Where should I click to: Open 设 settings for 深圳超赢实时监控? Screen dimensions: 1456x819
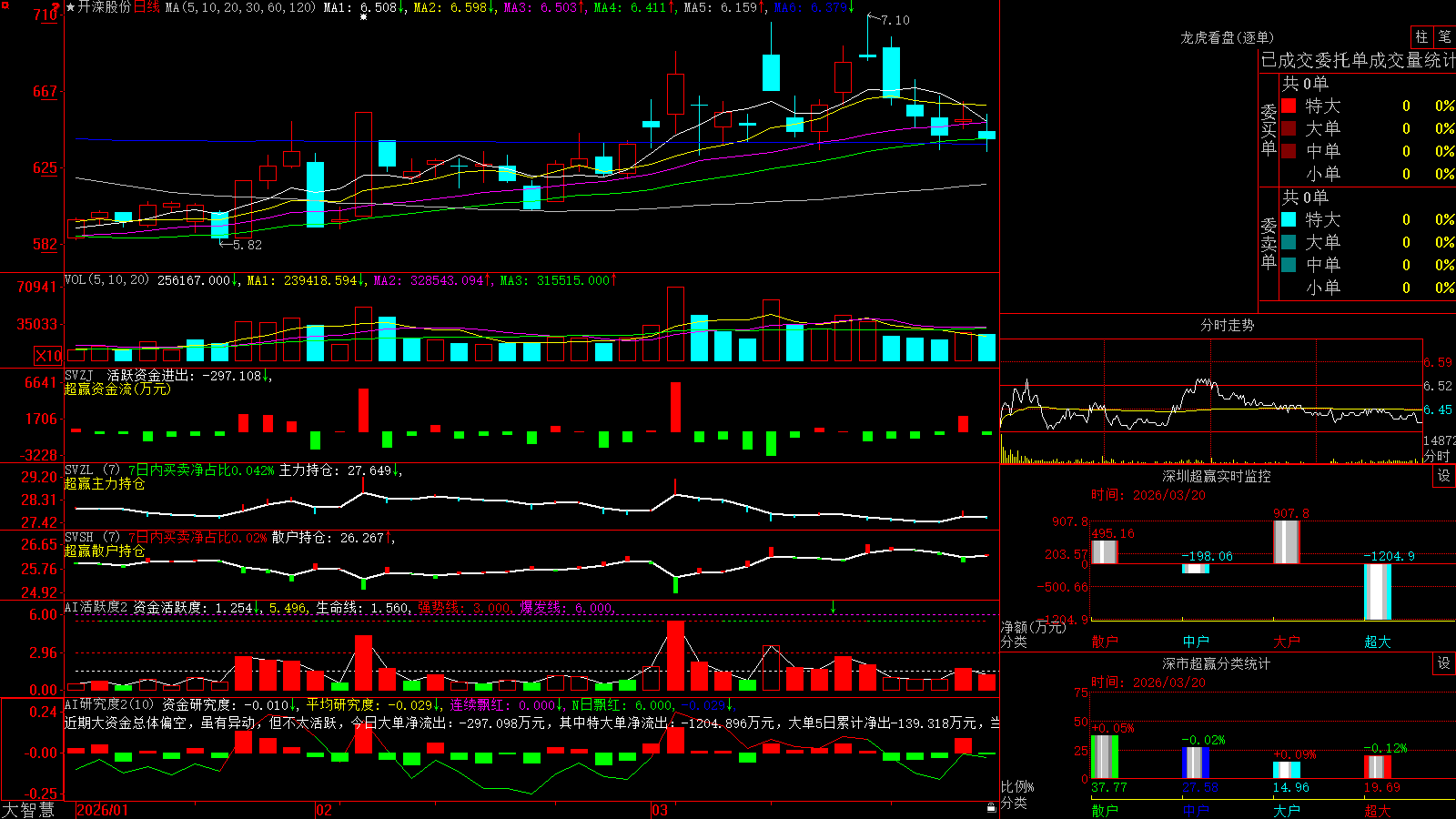1444,476
